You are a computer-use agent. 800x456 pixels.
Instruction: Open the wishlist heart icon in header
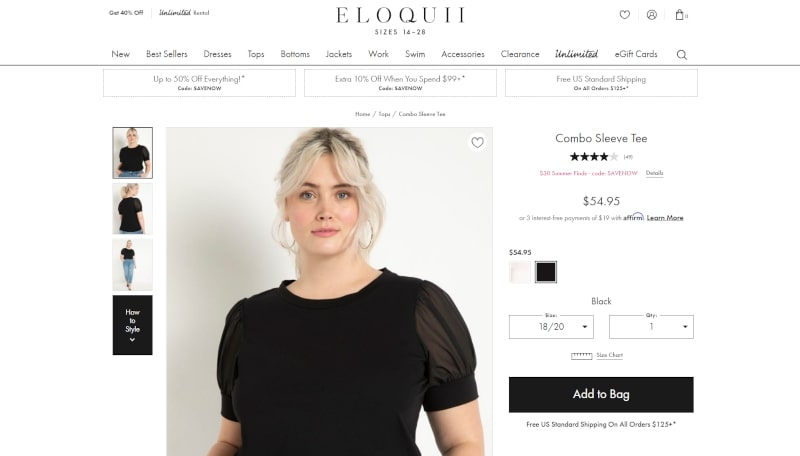[624, 15]
